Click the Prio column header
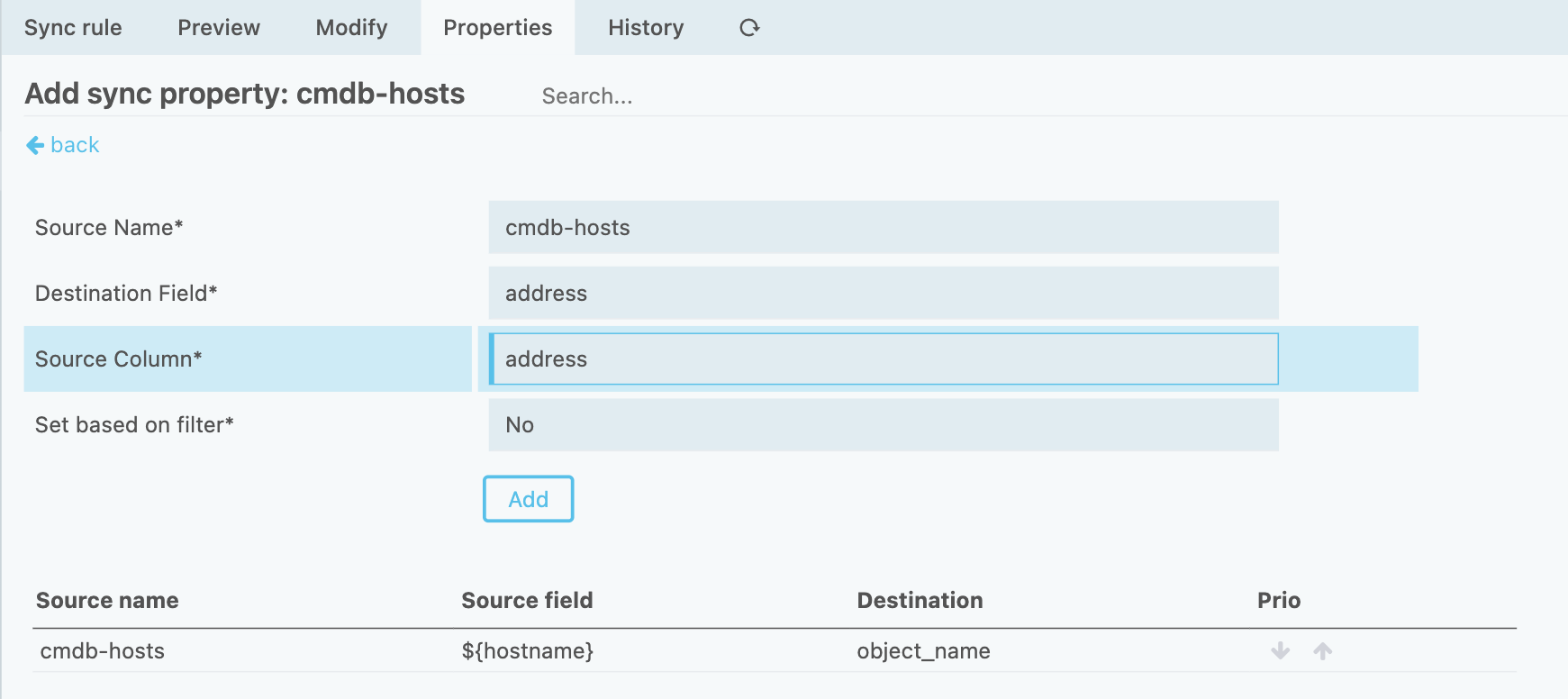The image size is (1568, 699). click(1279, 600)
